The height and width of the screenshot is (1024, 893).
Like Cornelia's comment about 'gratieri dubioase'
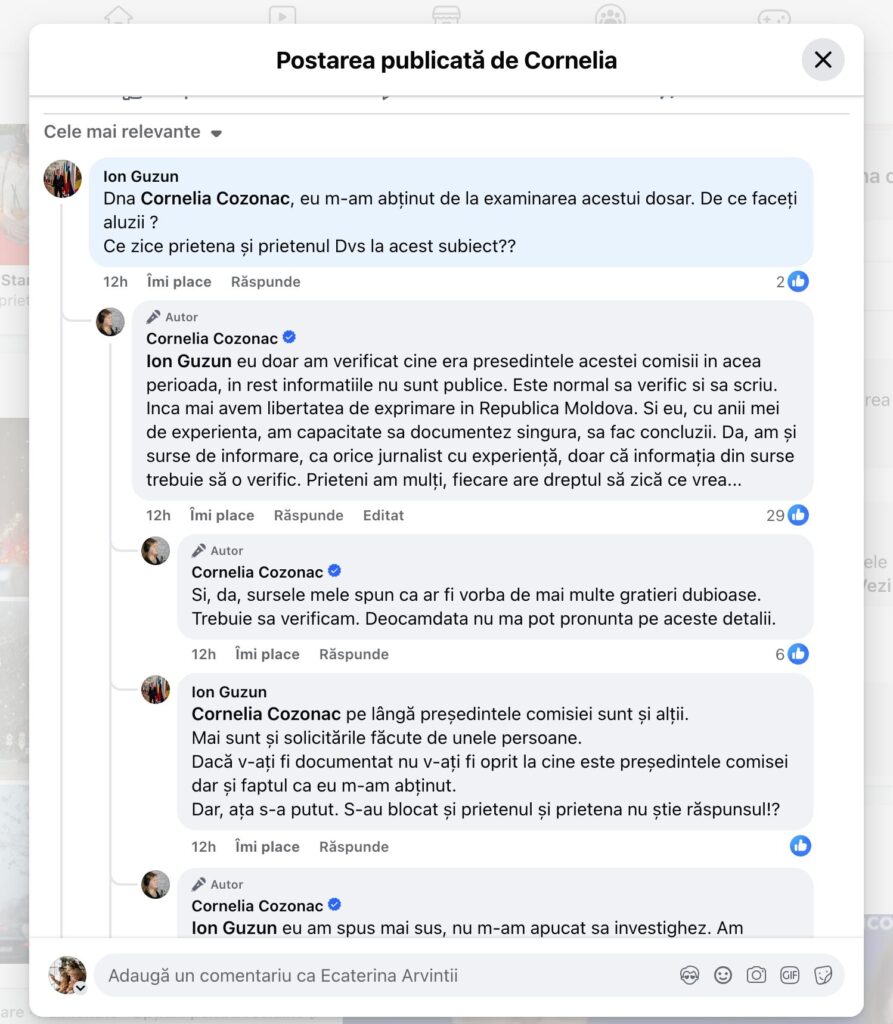click(267, 654)
